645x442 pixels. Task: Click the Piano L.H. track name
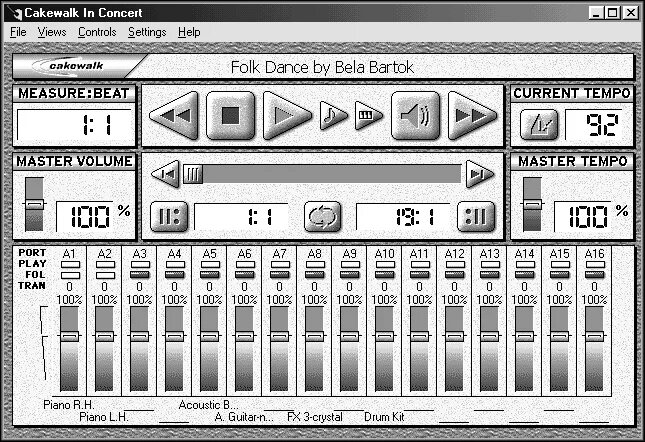[x=104, y=417]
